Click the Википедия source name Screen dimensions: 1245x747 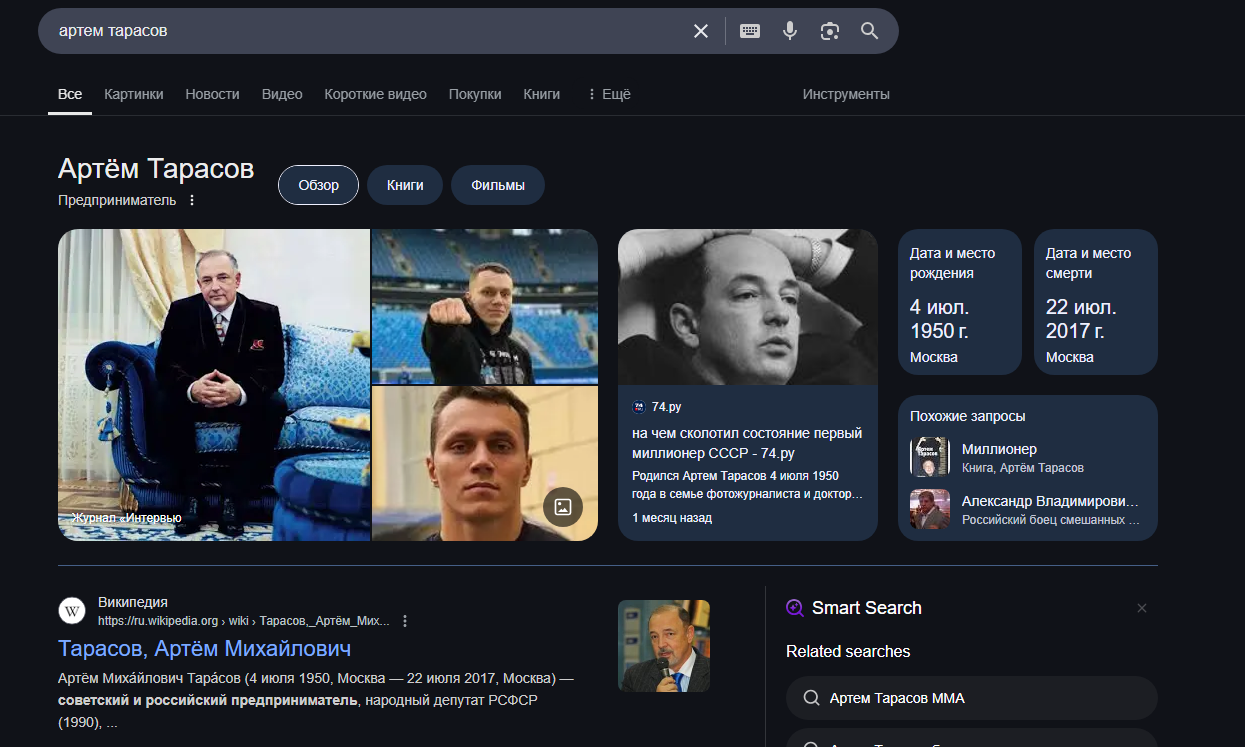pyautogui.click(x=133, y=602)
